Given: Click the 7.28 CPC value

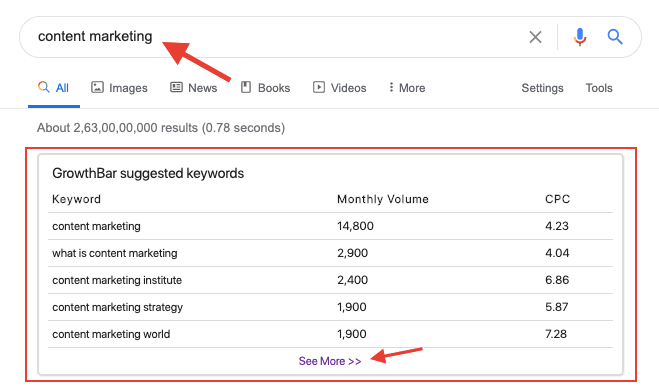Looking at the screenshot, I should coord(556,334).
